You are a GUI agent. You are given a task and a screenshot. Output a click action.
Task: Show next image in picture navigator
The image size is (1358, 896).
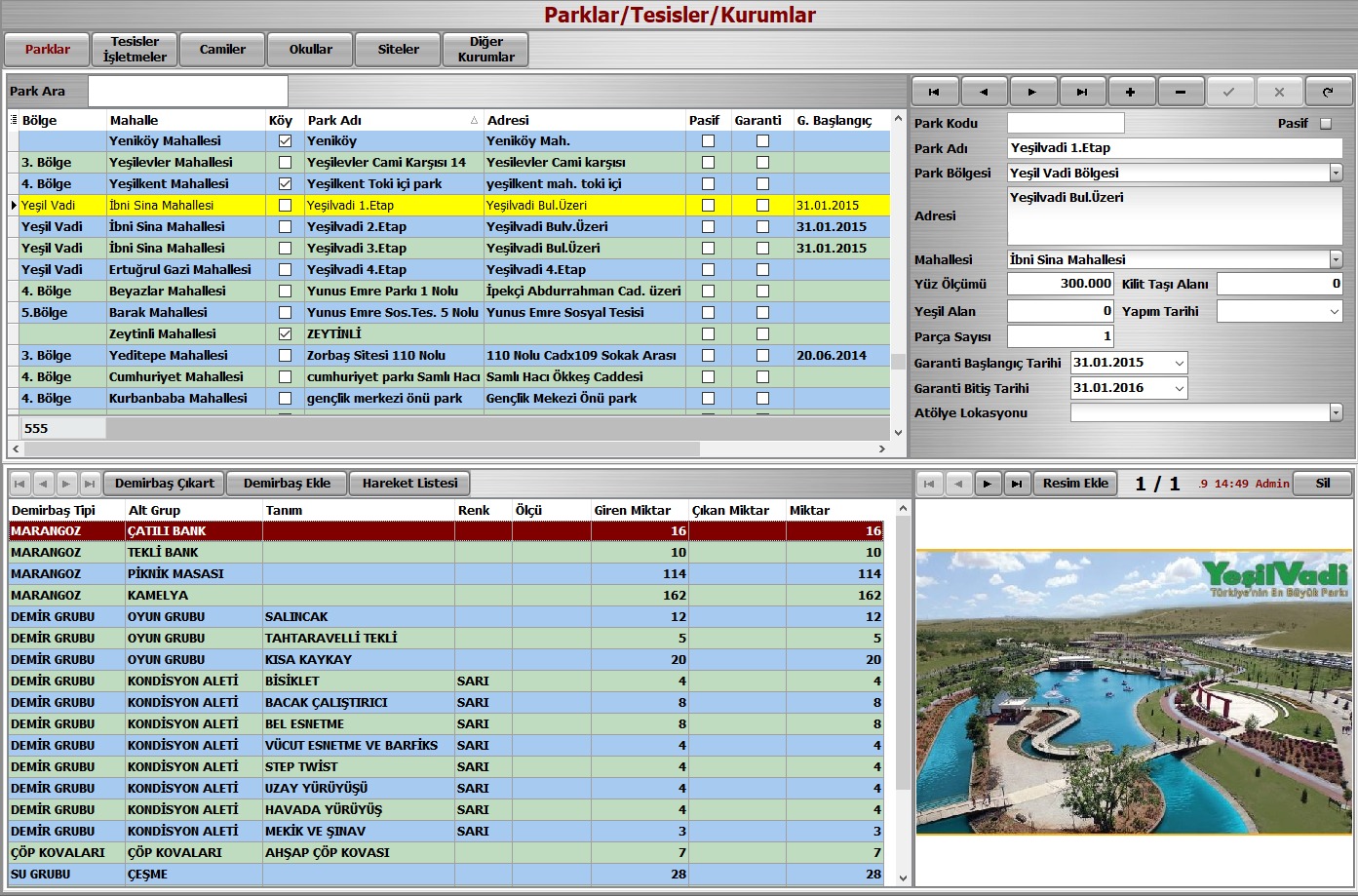(x=988, y=484)
